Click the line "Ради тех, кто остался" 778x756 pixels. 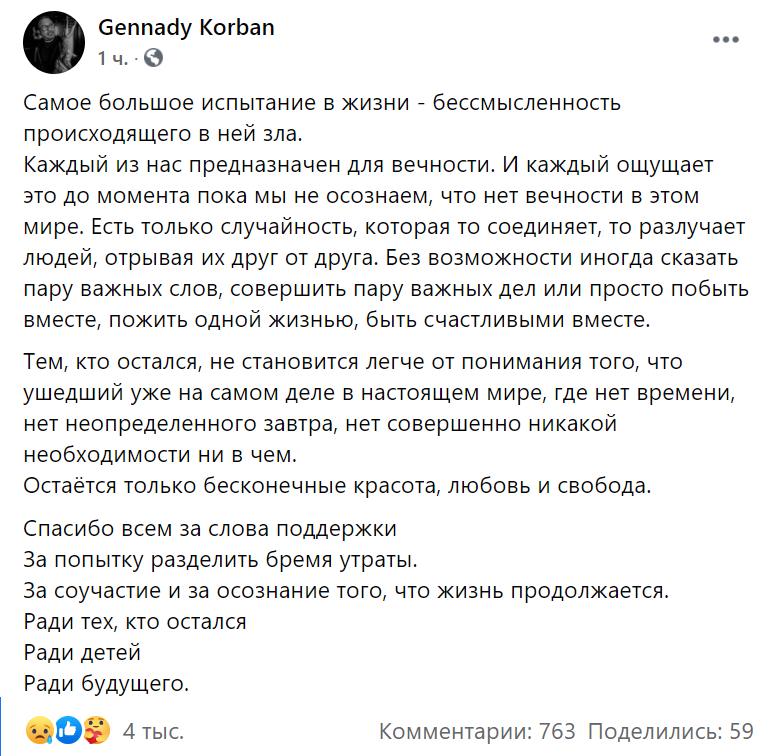[x=134, y=621]
